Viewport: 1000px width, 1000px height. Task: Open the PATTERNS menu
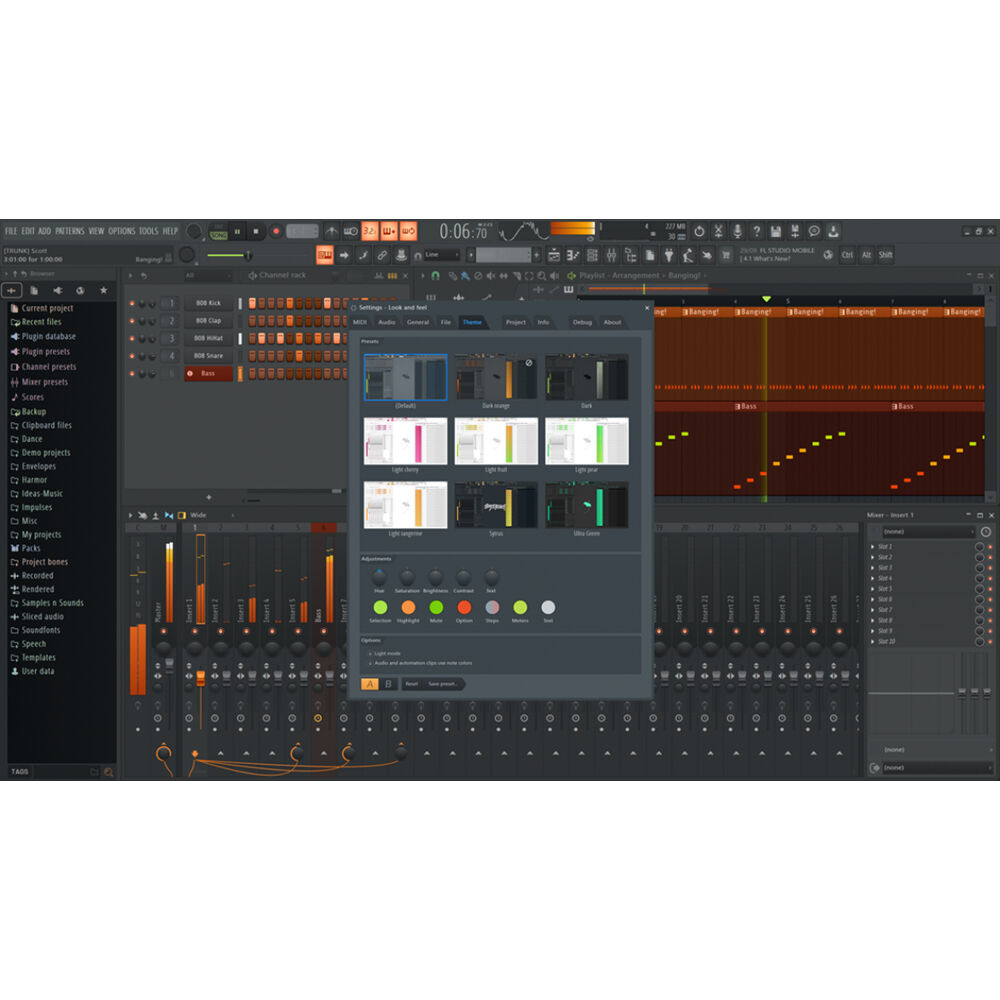pos(69,231)
